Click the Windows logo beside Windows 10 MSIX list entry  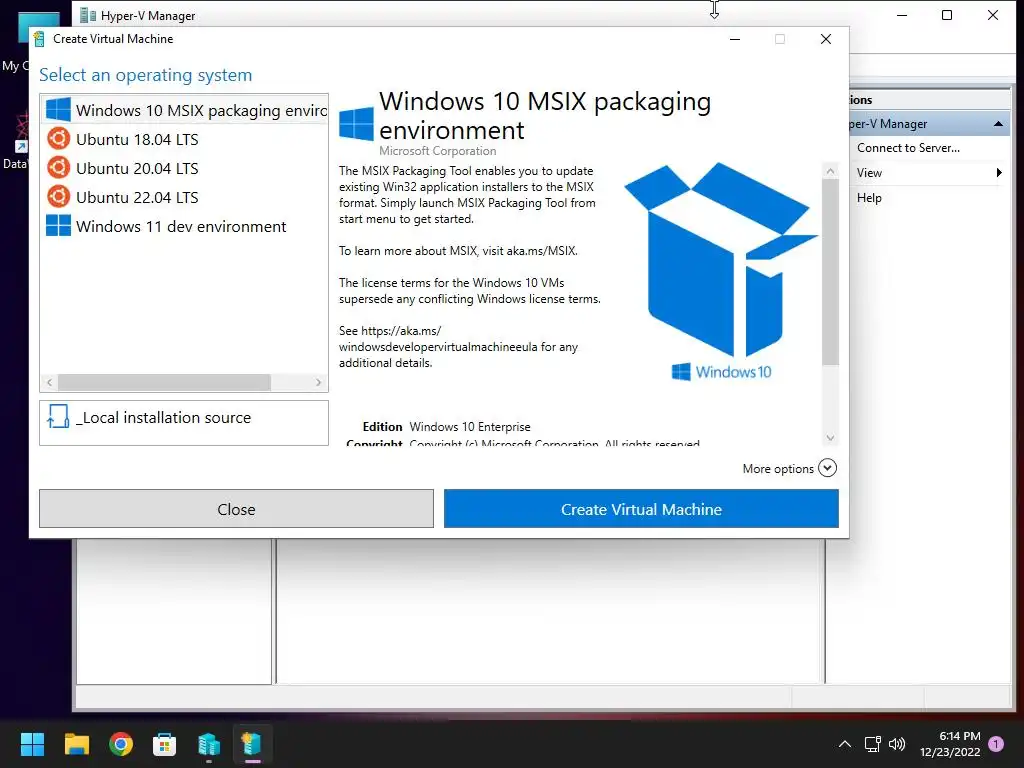(x=58, y=109)
